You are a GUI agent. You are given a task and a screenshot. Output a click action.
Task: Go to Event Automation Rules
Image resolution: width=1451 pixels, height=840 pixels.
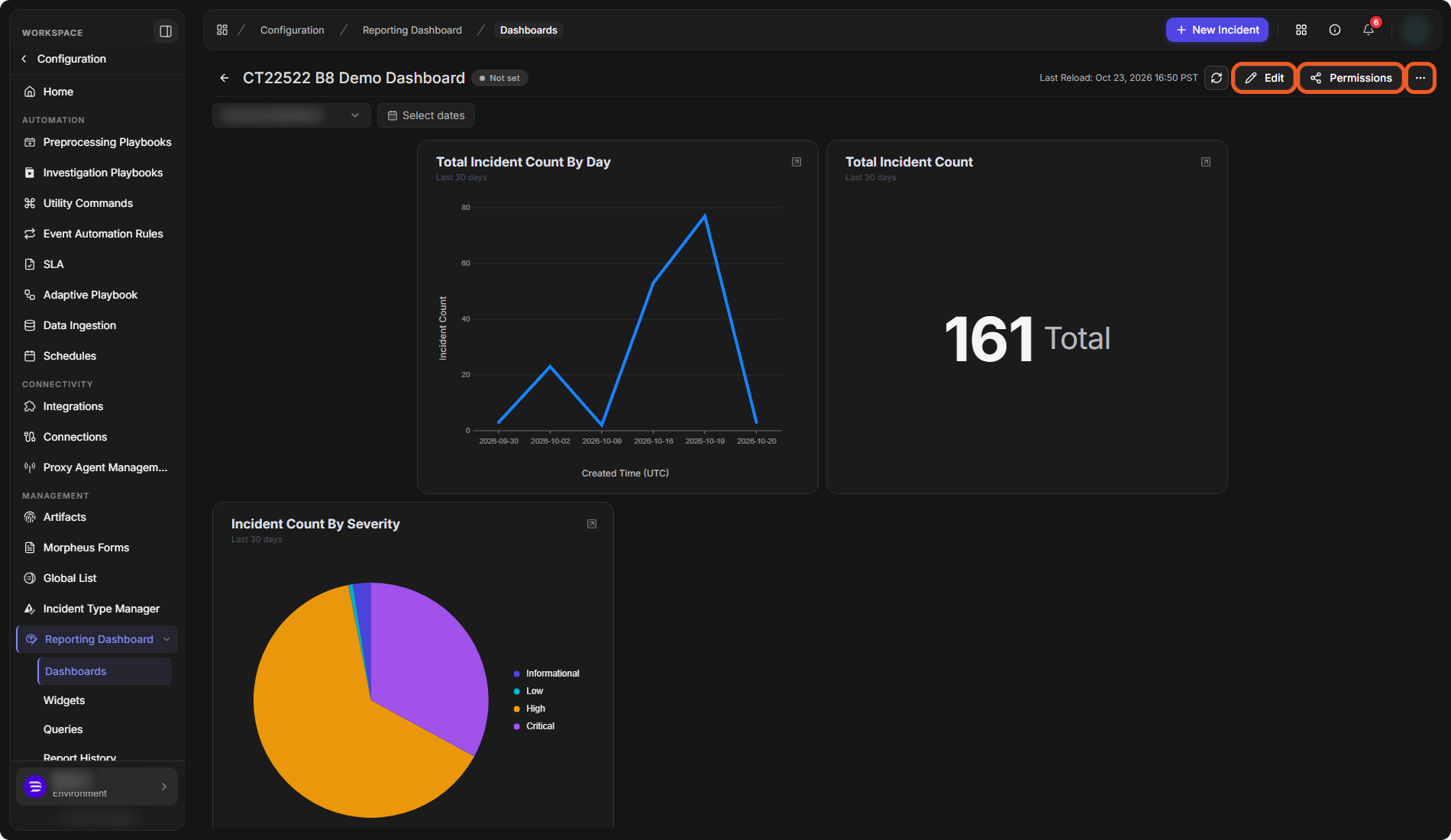tap(96, 234)
